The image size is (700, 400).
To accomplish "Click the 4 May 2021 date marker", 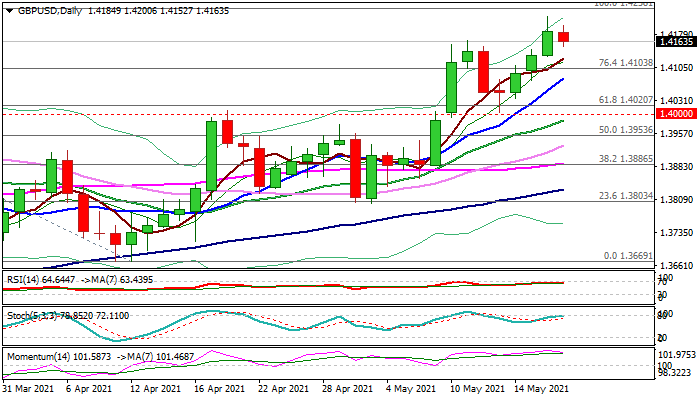I will 411,387.
